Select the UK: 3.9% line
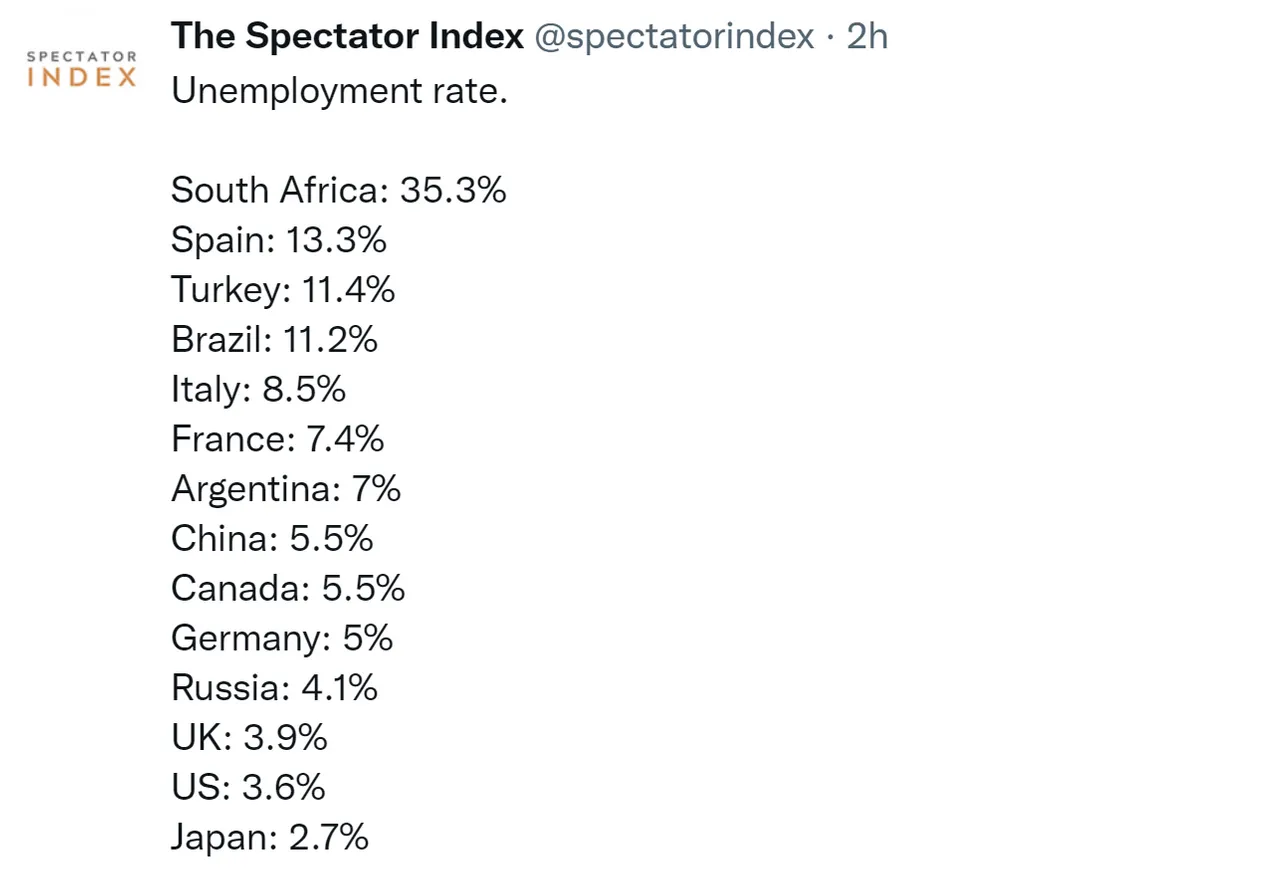Image resolution: width=1280 pixels, height=881 pixels. [x=250, y=738]
